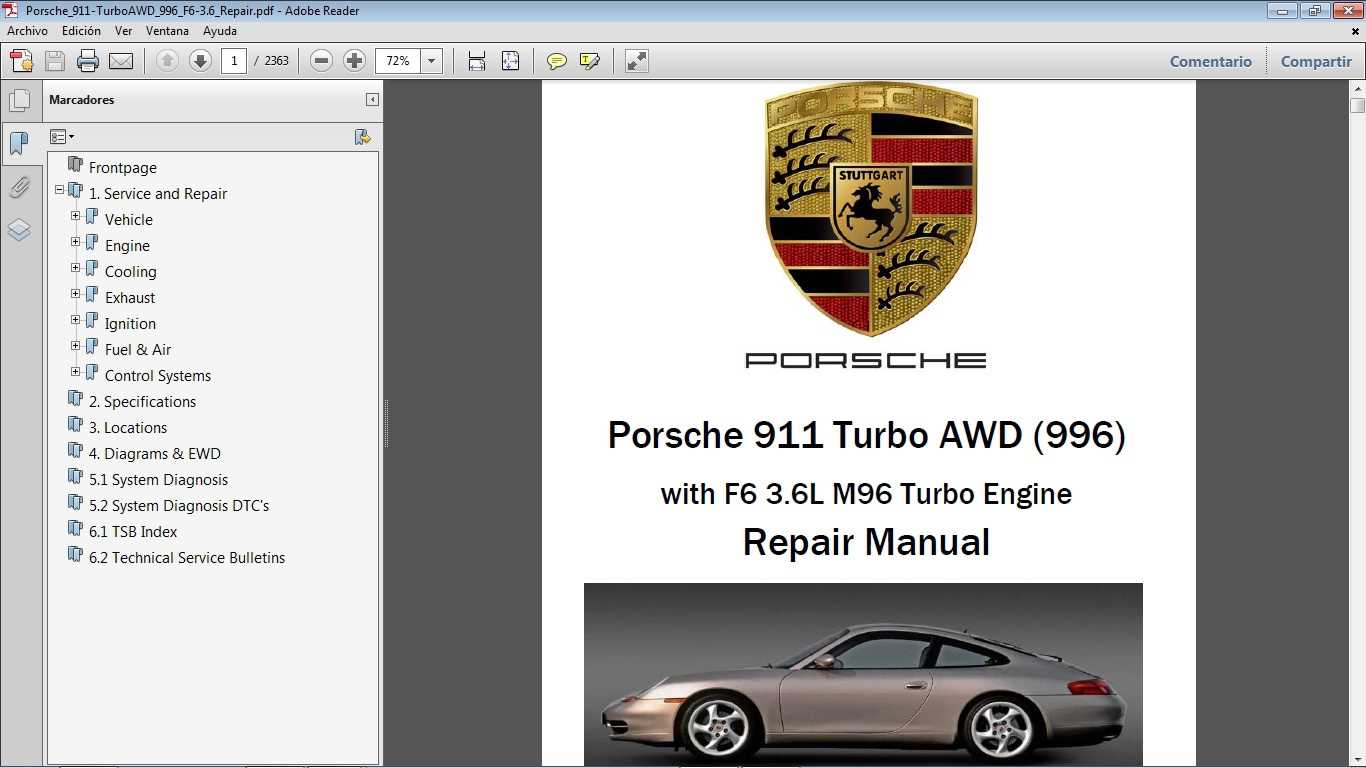
Task: Open the Ver menu
Action: point(123,31)
